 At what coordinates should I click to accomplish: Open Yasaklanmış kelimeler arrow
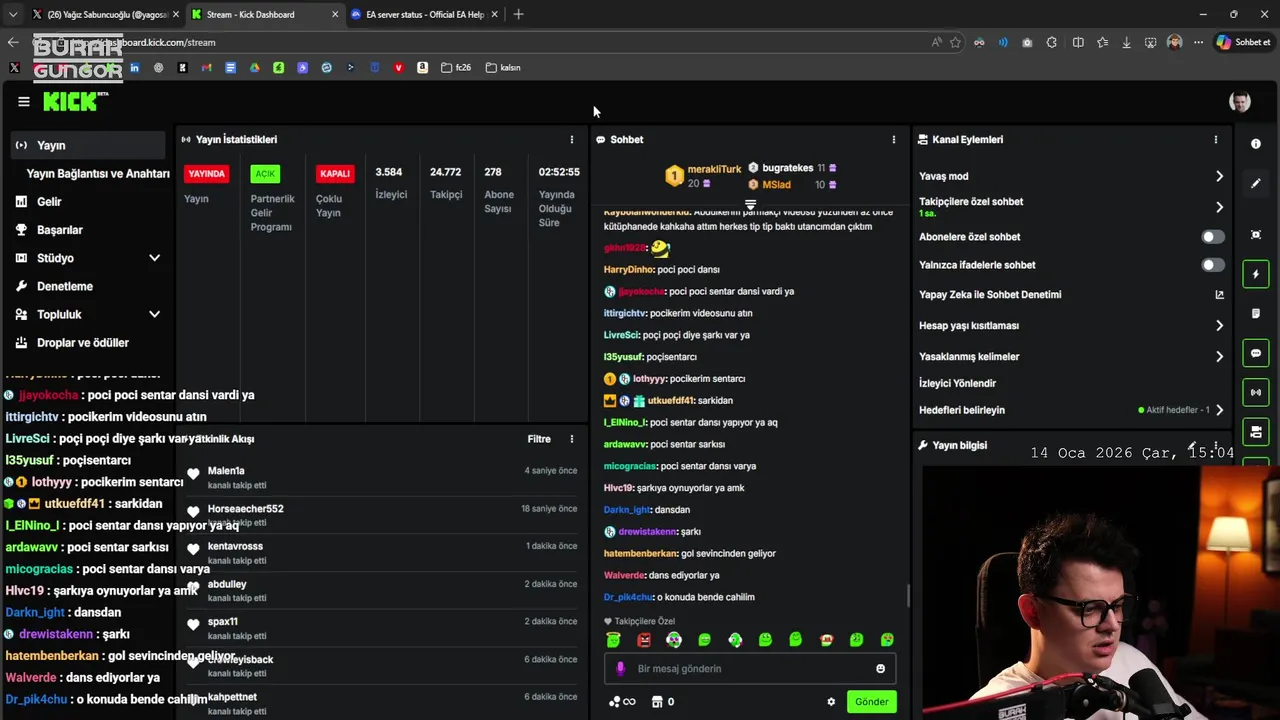pyautogui.click(x=1219, y=356)
